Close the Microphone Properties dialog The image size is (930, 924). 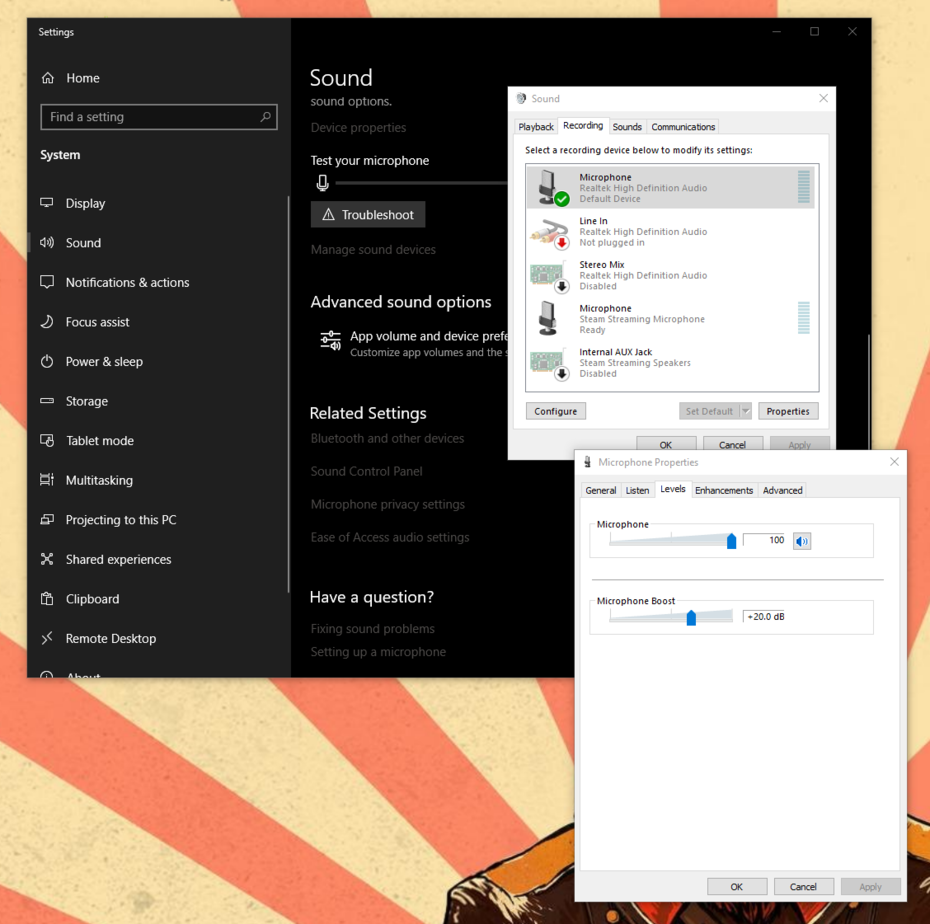[x=894, y=461]
